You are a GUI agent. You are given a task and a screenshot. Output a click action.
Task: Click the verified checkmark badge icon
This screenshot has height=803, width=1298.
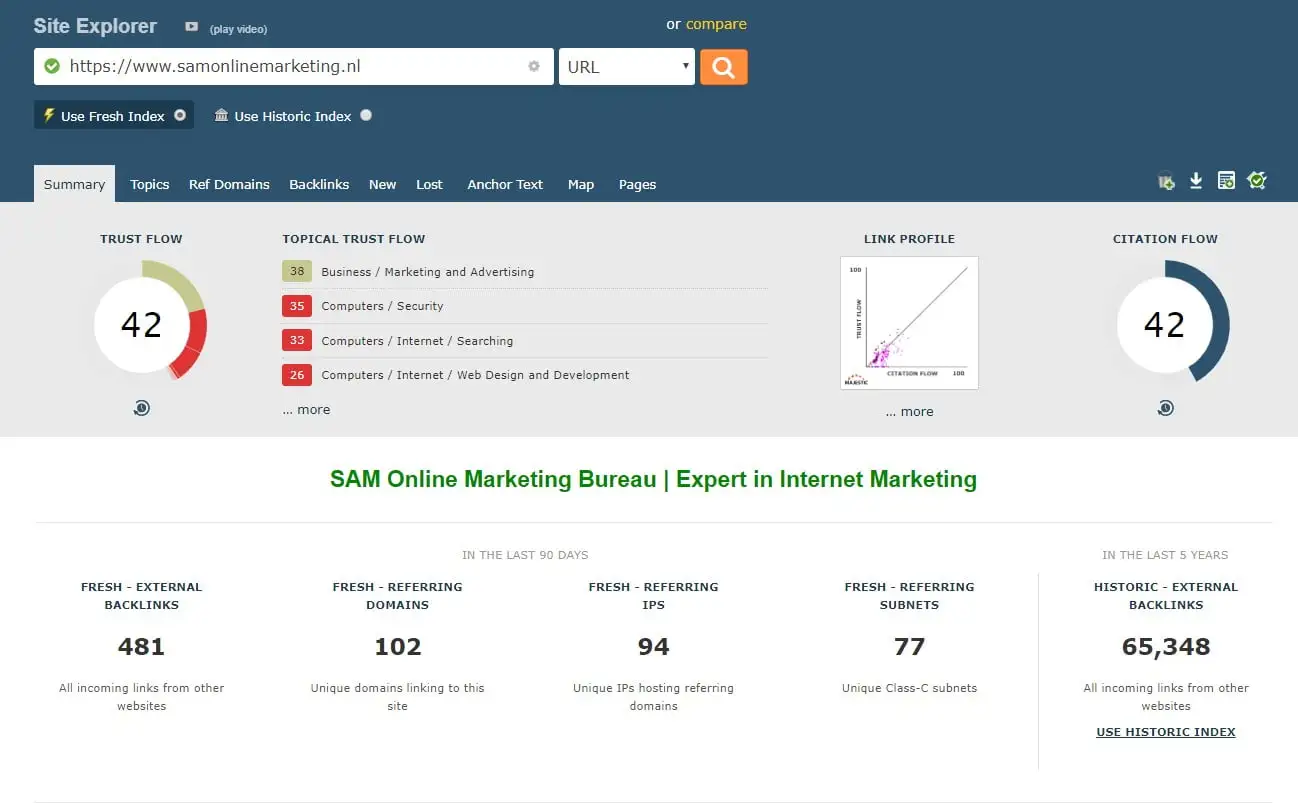[x=1257, y=181]
